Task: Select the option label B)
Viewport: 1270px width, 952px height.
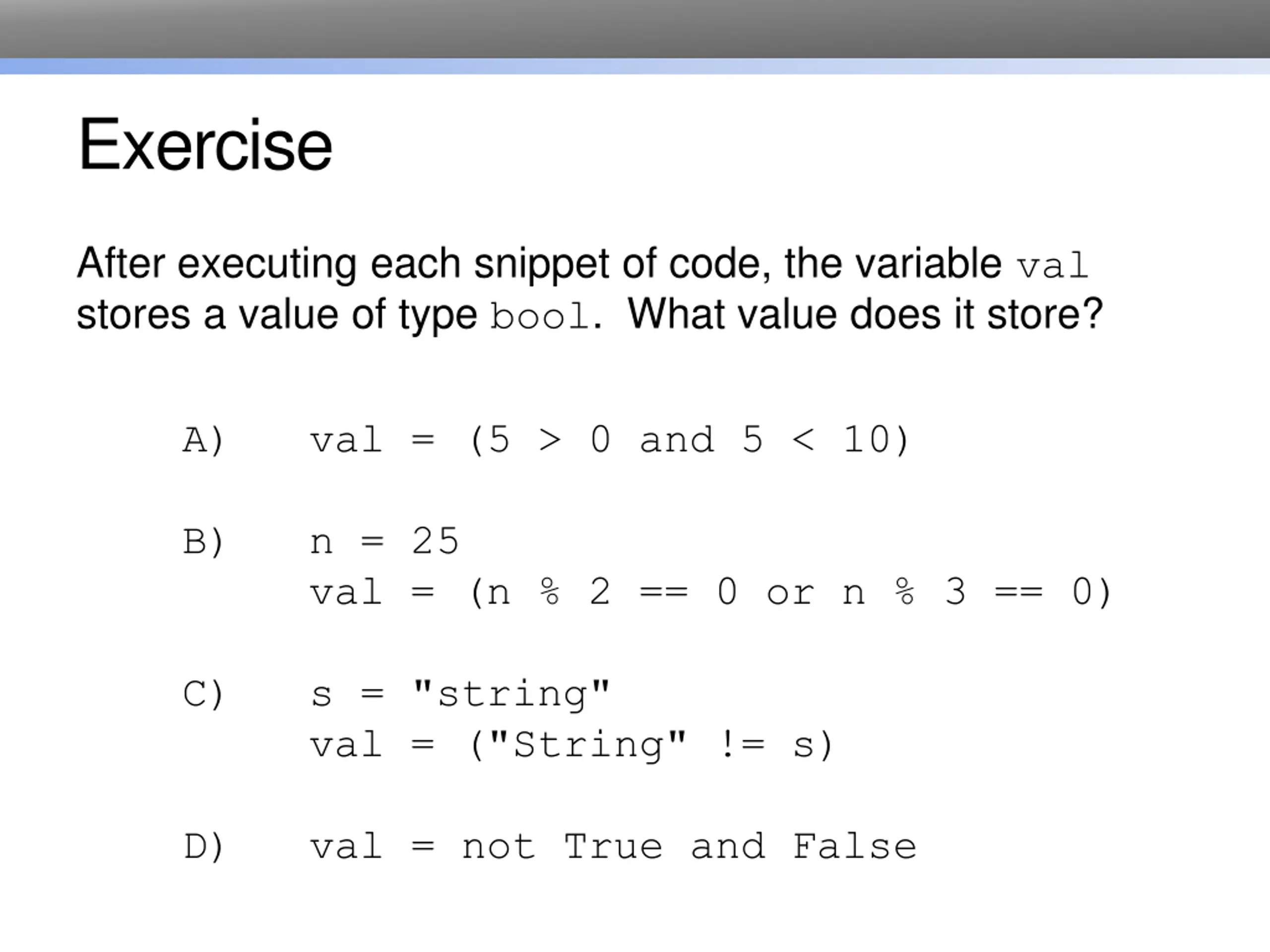Action: tap(203, 542)
